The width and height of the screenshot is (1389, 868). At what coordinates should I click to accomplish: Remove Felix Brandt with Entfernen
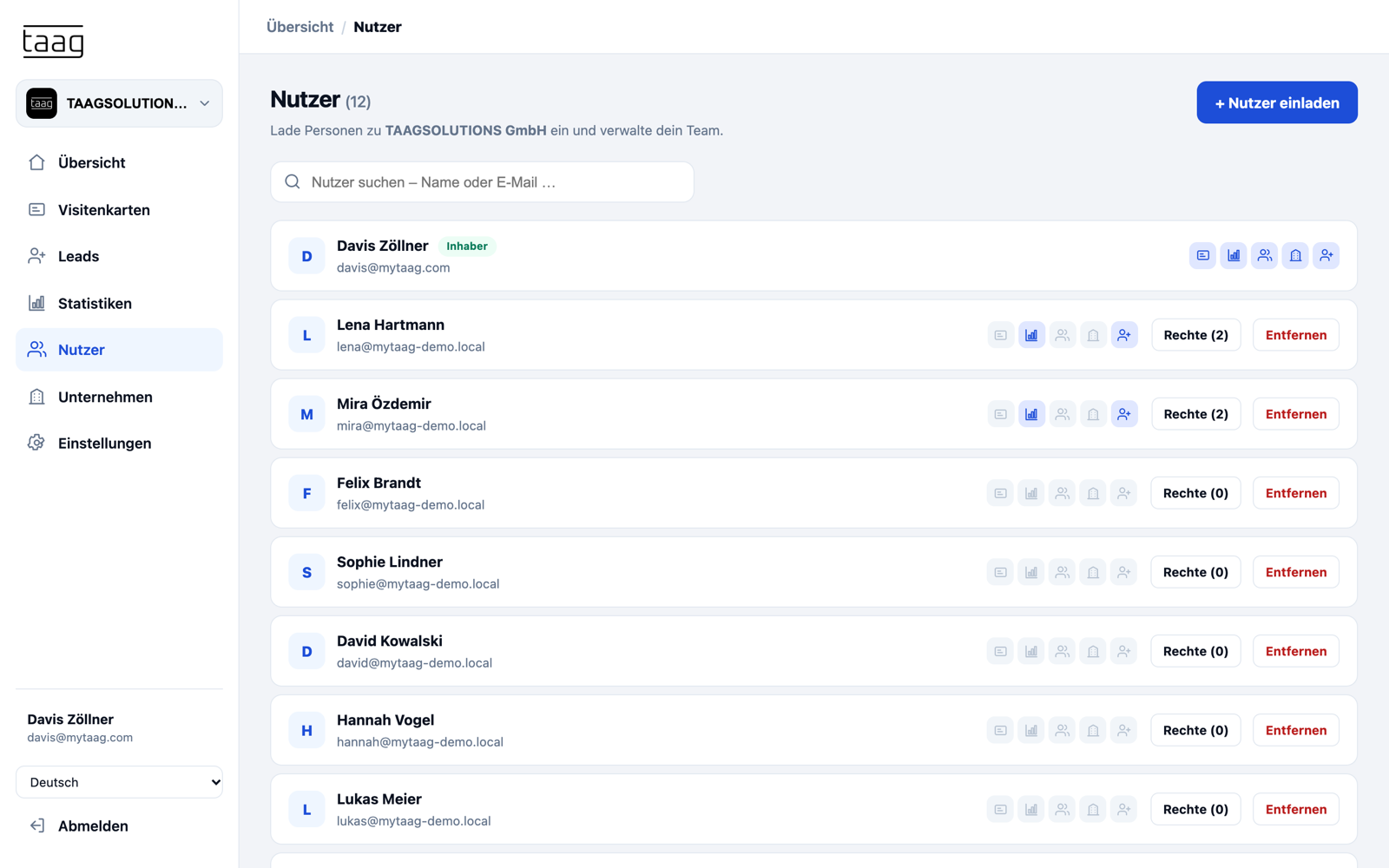[x=1296, y=493]
